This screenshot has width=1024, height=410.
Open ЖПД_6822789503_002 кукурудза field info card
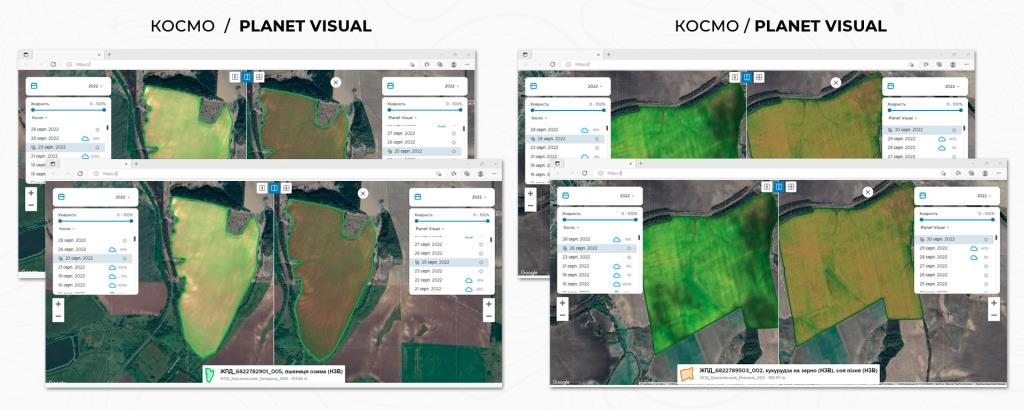pos(780,373)
